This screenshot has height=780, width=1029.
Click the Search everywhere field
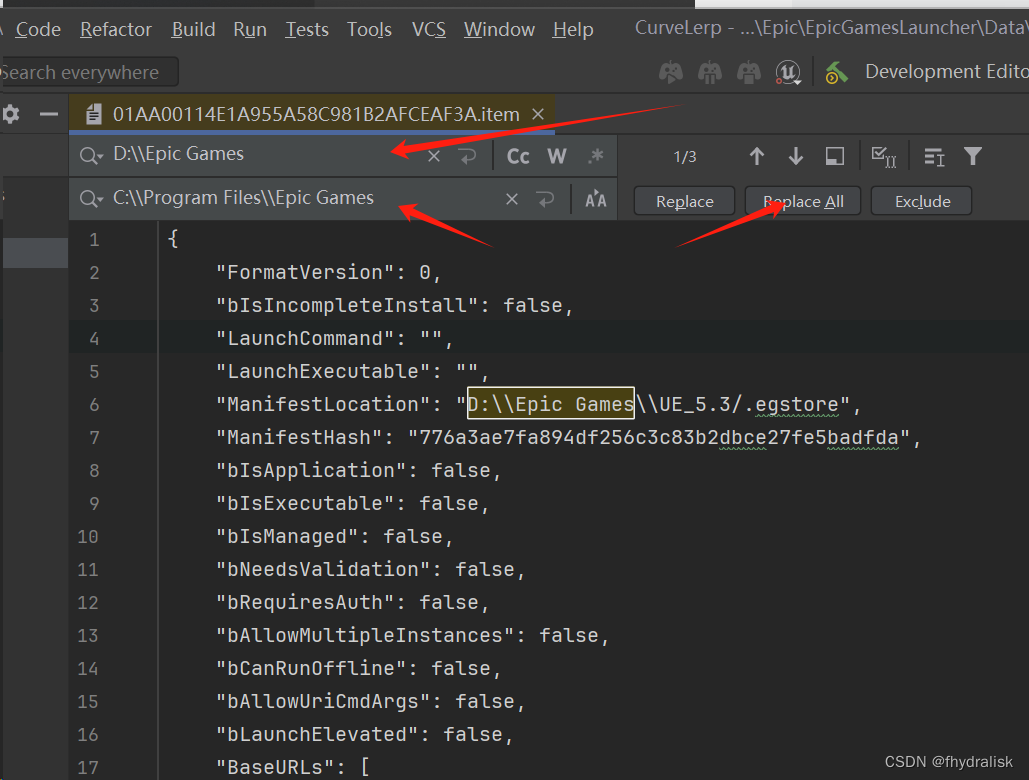tap(89, 72)
